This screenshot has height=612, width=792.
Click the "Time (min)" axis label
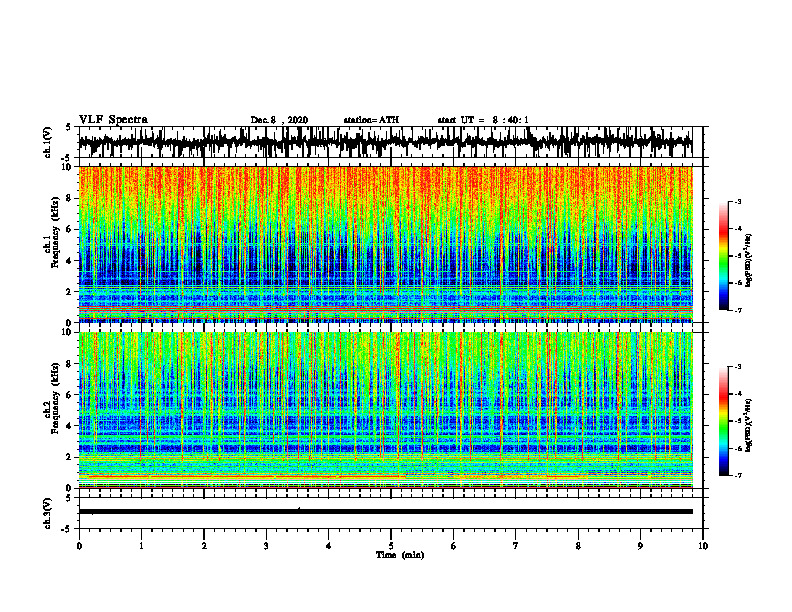click(x=400, y=555)
